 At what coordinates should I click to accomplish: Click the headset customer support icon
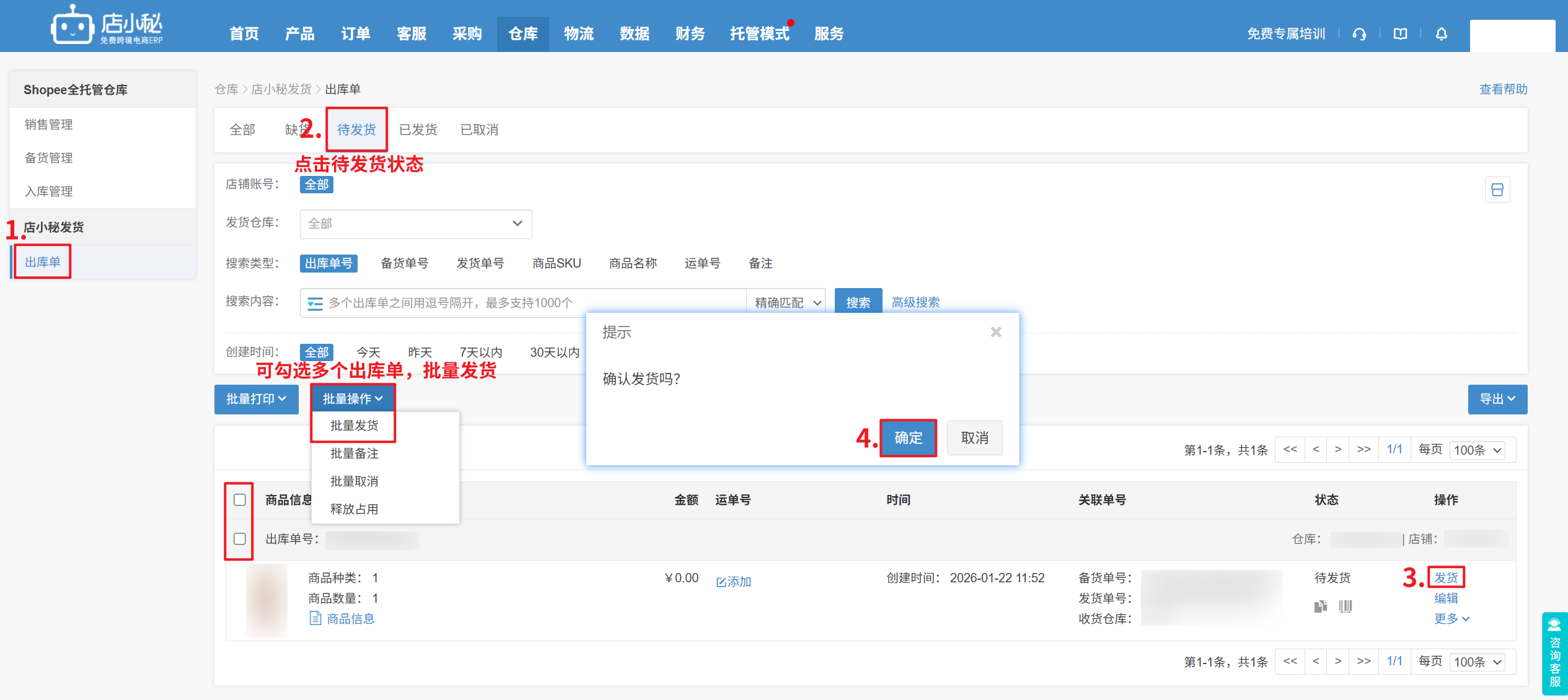pyautogui.click(x=1359, y=34)
